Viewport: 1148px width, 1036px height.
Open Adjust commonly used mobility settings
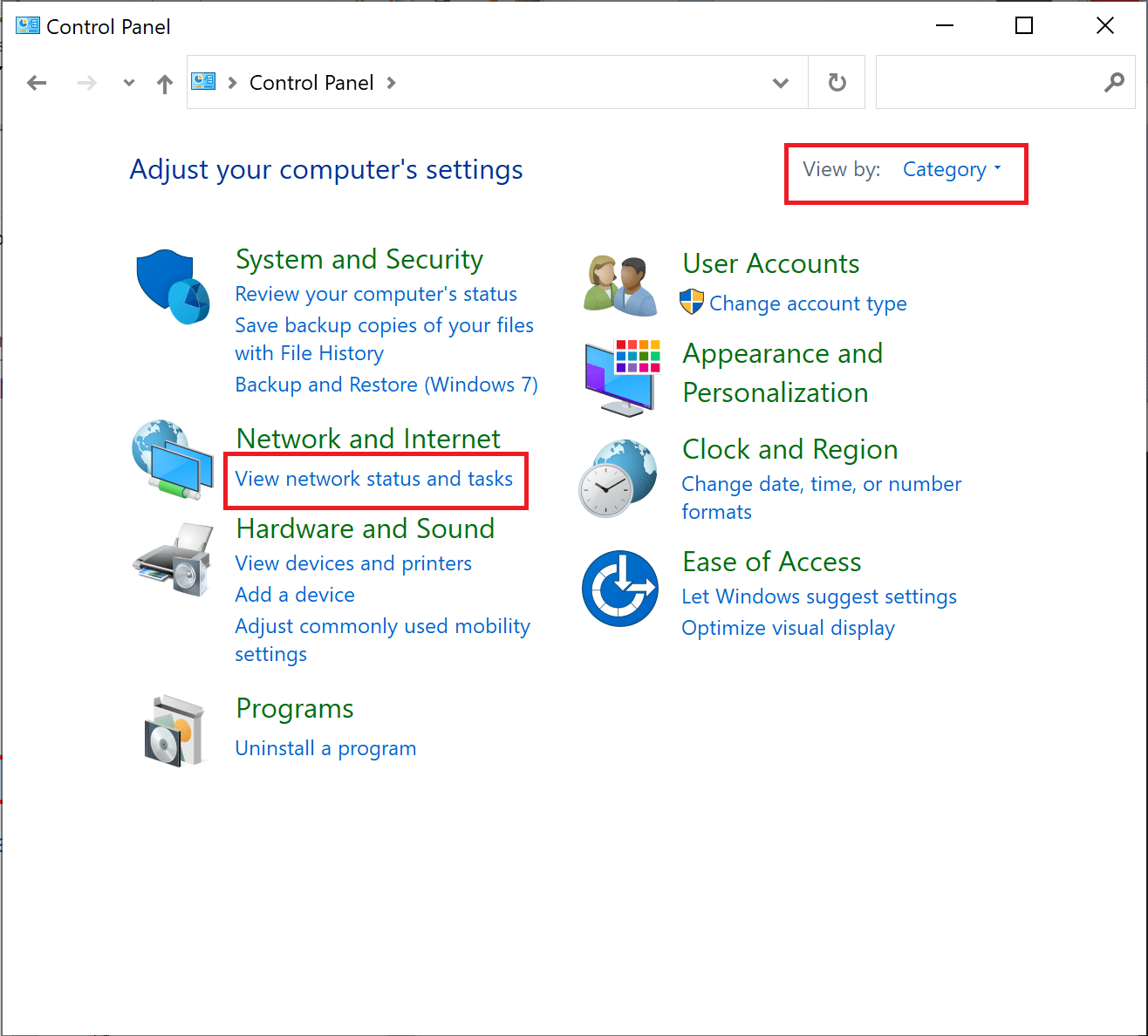pos(382,640)
